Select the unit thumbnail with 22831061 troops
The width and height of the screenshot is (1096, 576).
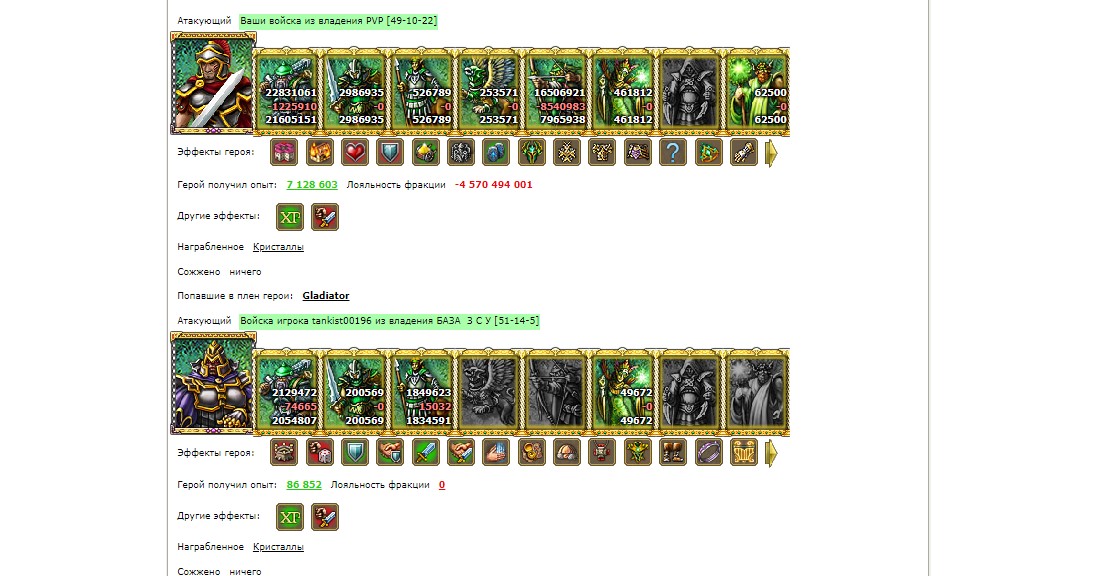coord(287,91)
